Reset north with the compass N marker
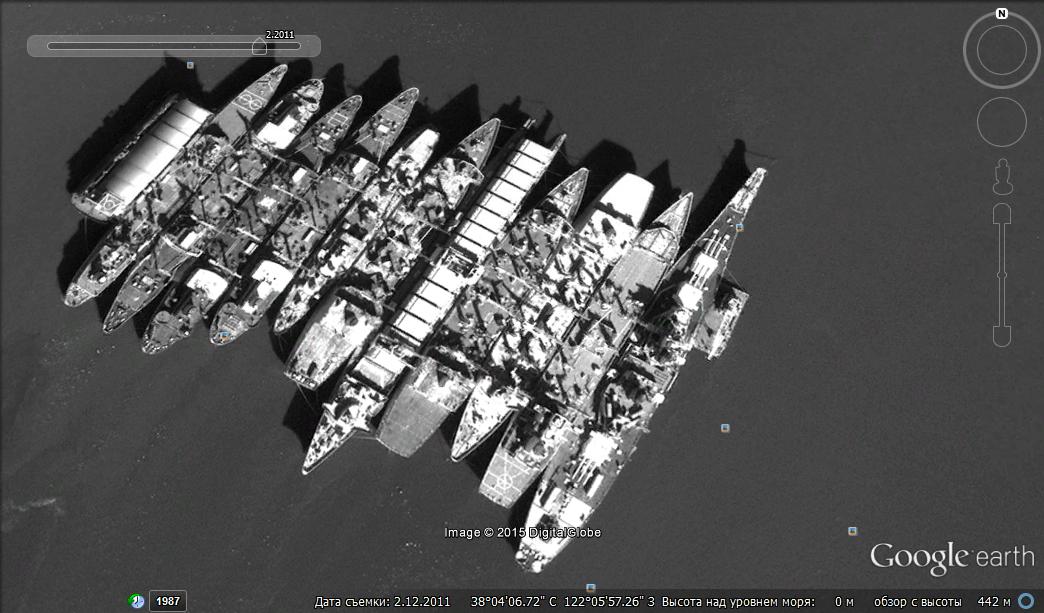This screenshot has height=613, width=1044. [1001, 13]
